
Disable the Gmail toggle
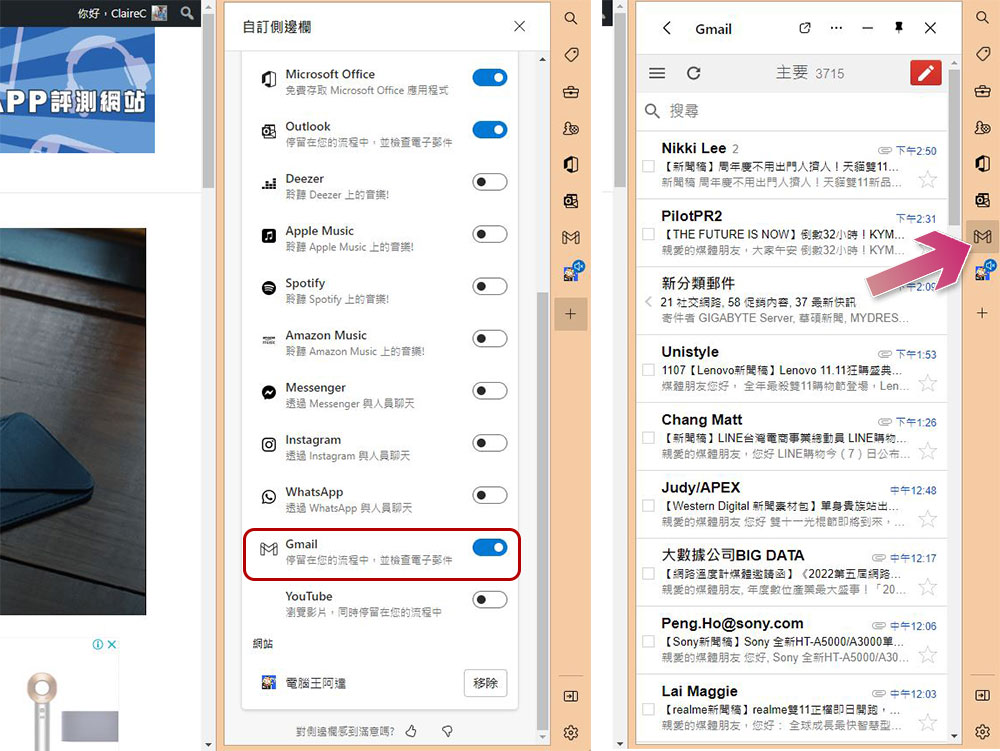coord(490,548)
